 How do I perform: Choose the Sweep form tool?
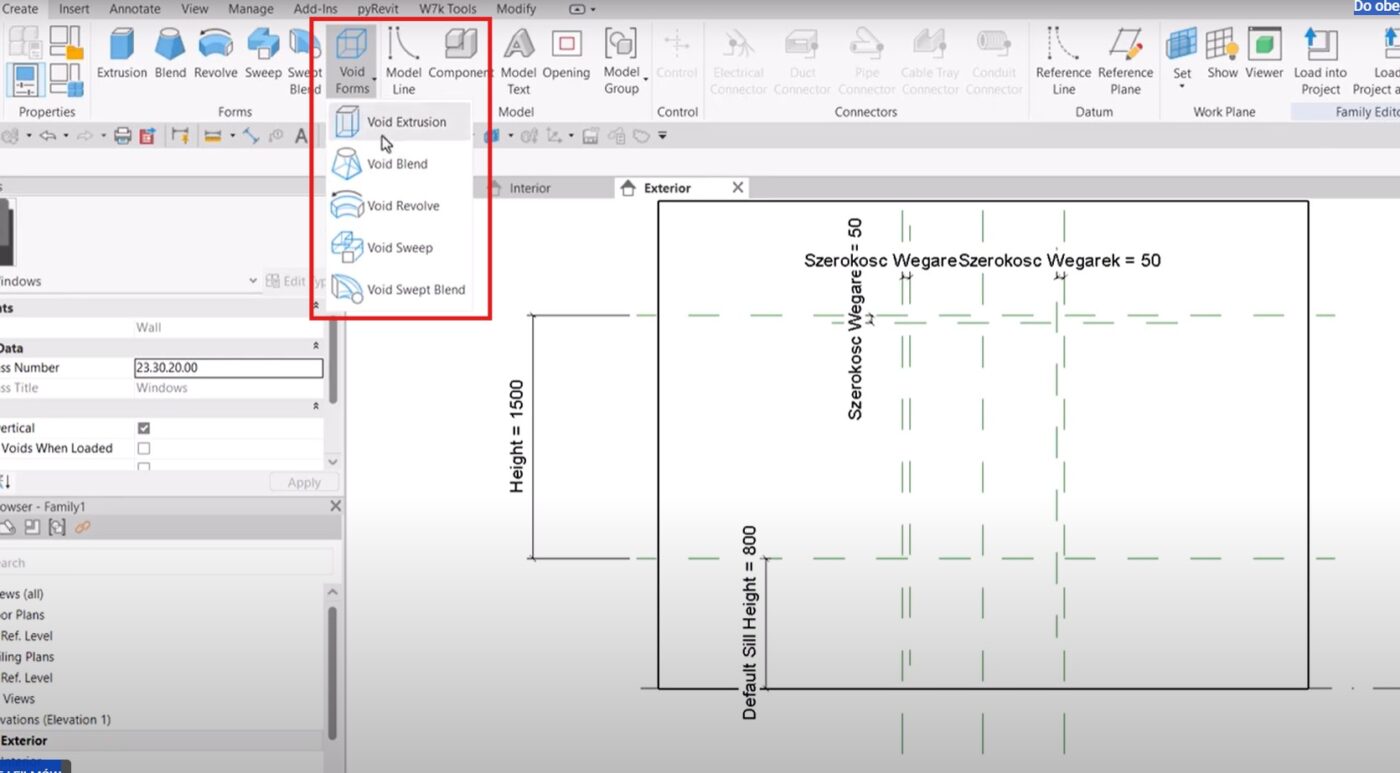coord(263,54)
